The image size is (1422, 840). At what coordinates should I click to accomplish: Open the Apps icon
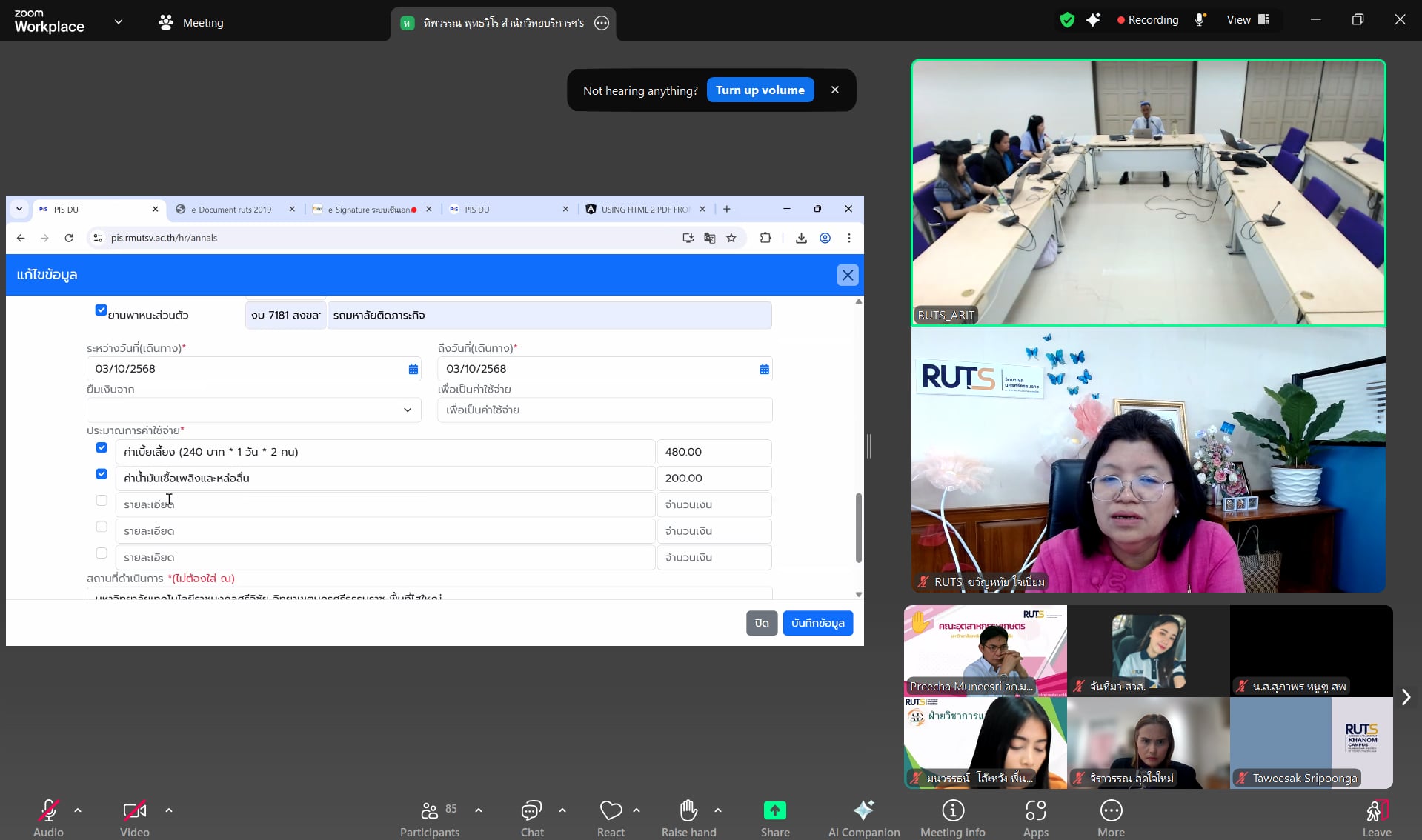tap(1035, 811)
